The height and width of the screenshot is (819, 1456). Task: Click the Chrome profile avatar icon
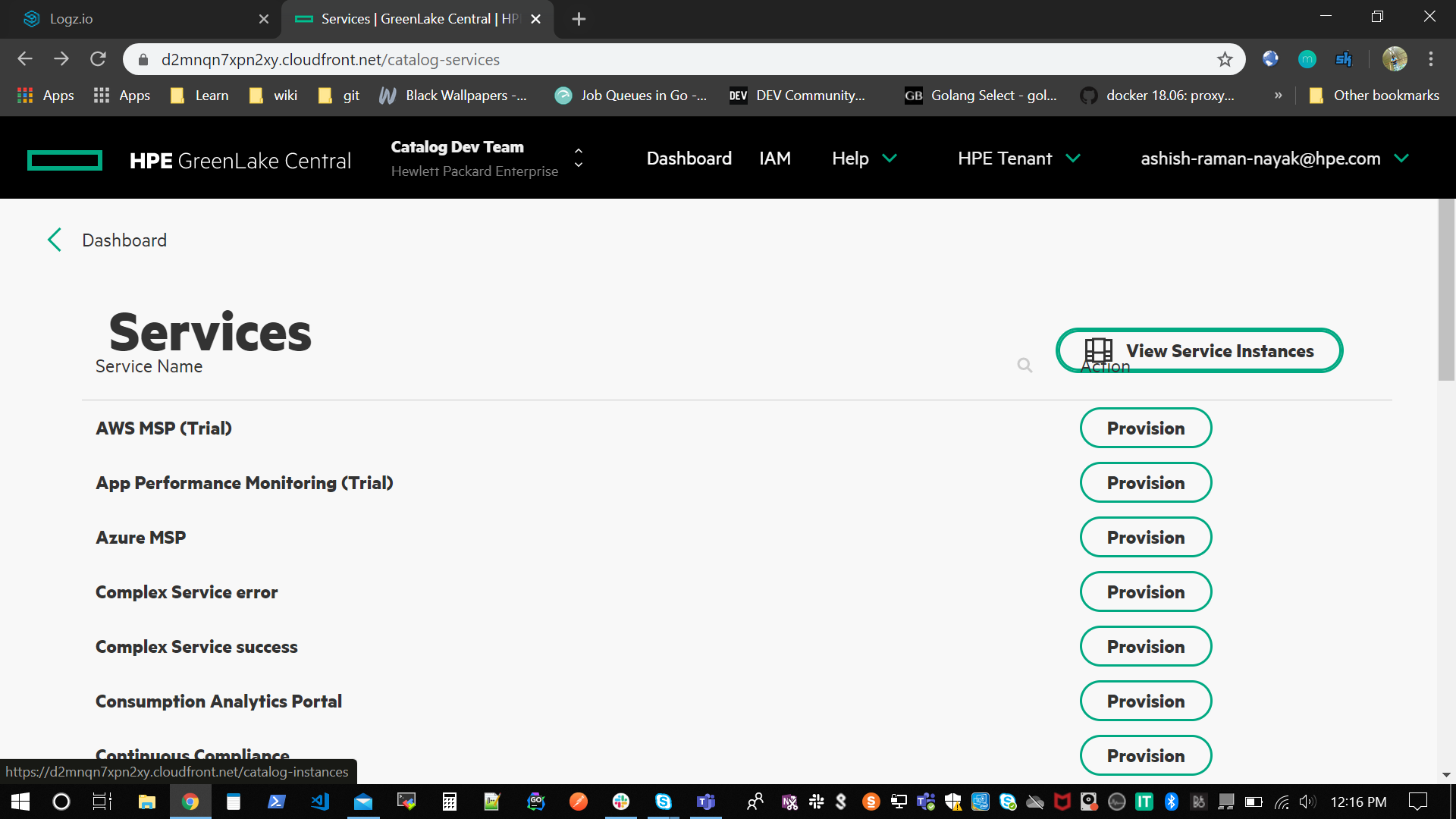click(1394, 59)
